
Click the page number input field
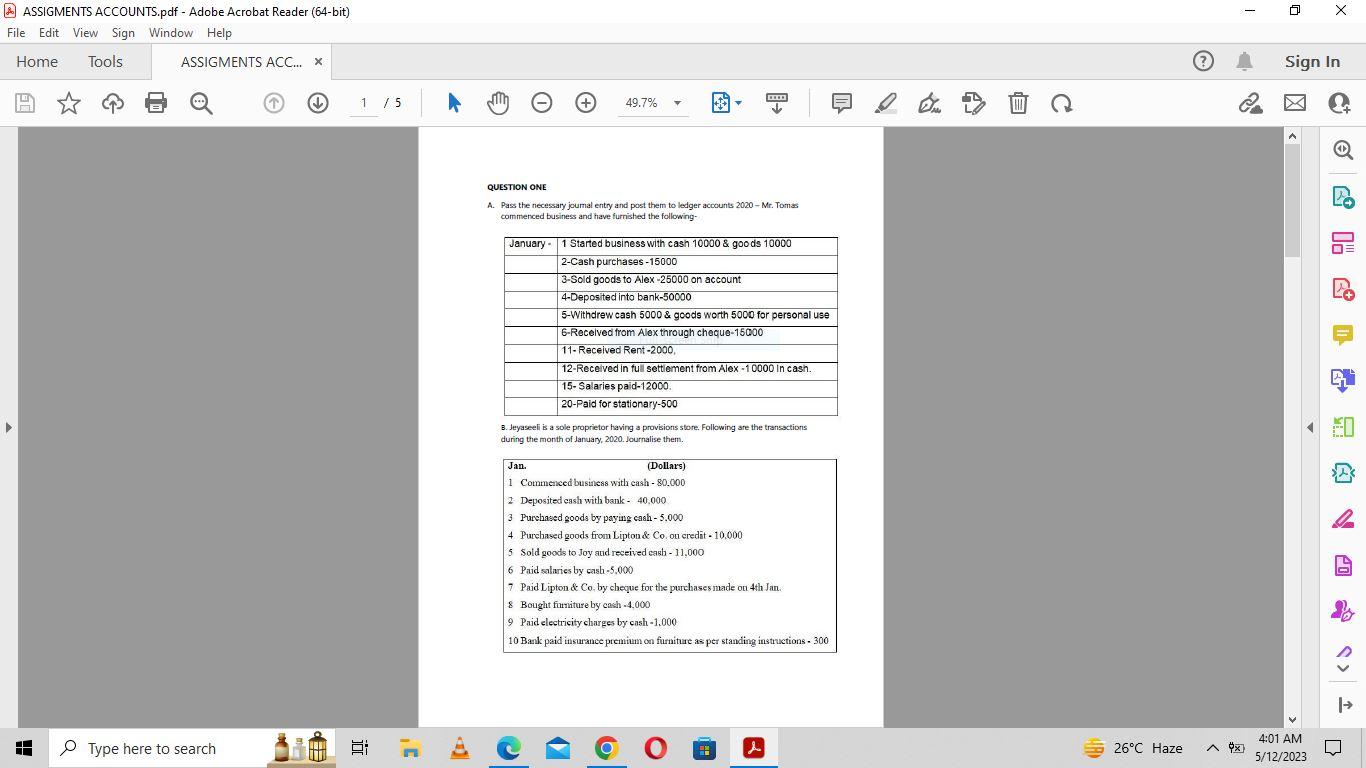coord(362,103)
